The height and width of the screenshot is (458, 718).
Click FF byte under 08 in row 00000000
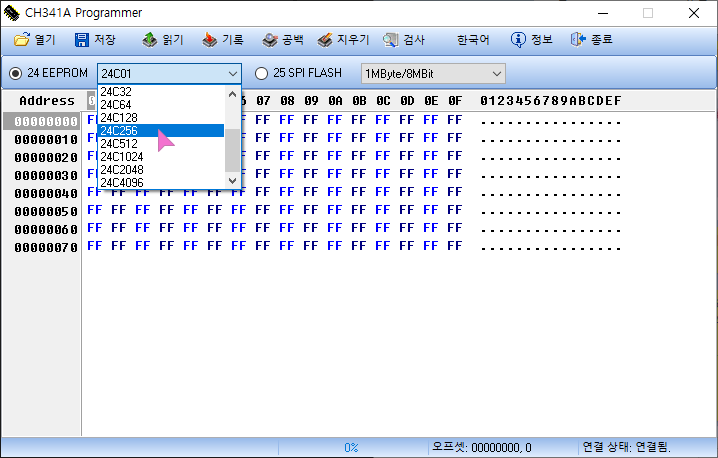click(x=287, y=120)
